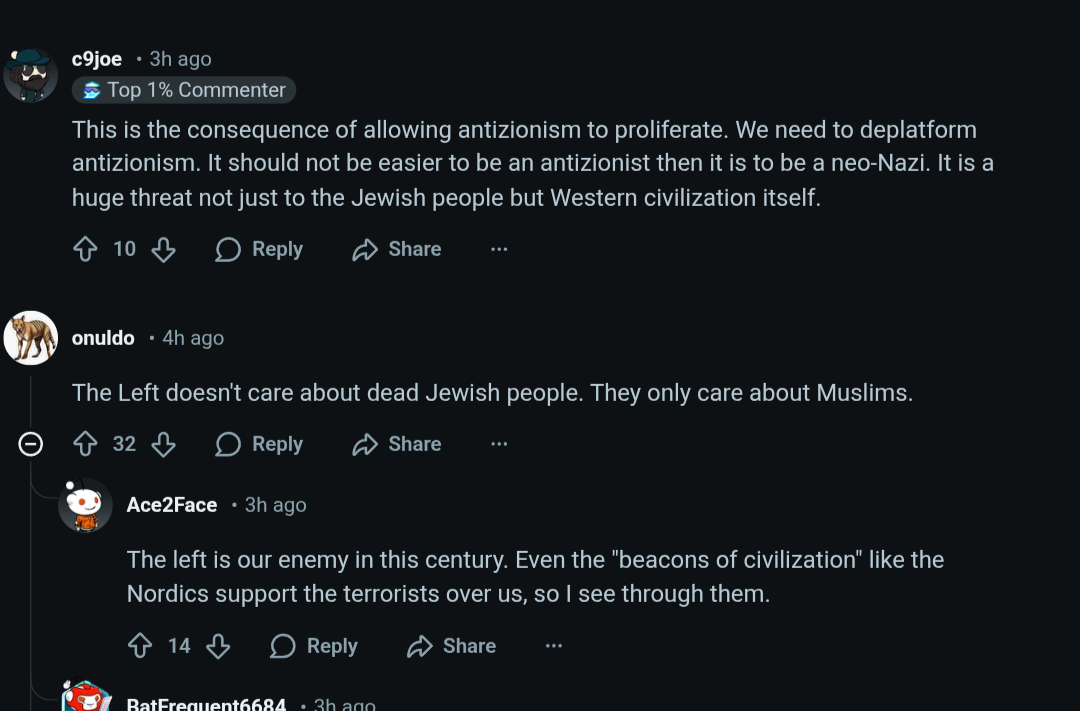Upvote c9joe's comment
1080x711 pixels.
click(86, 249)
